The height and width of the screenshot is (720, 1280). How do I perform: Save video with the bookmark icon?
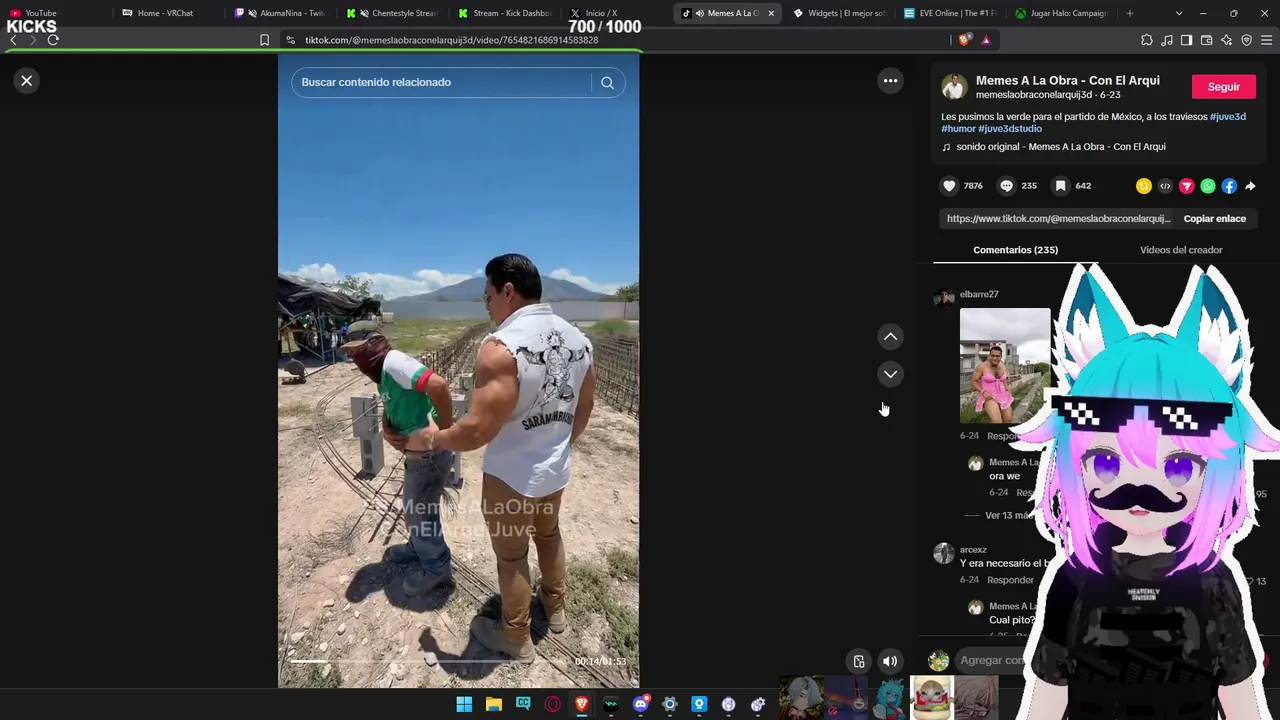point(1060,186)
